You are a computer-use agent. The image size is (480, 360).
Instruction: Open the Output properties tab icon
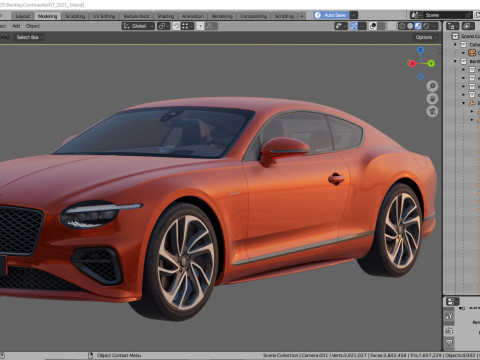[449, 343]
